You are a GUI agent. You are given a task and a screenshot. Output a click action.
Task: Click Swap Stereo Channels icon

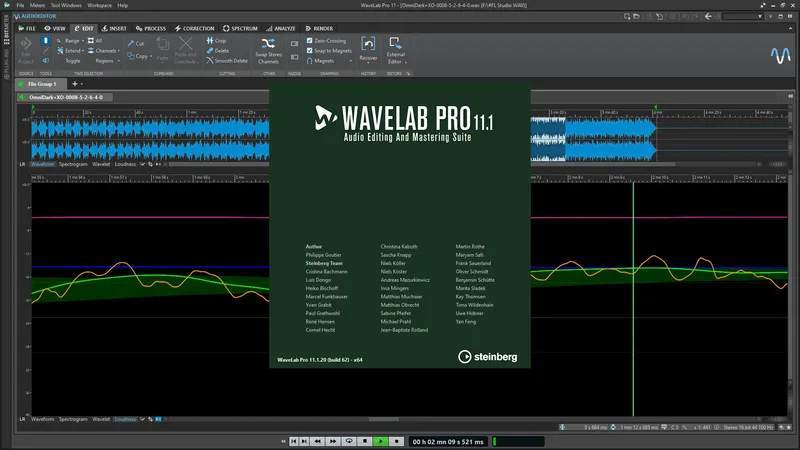268,44
